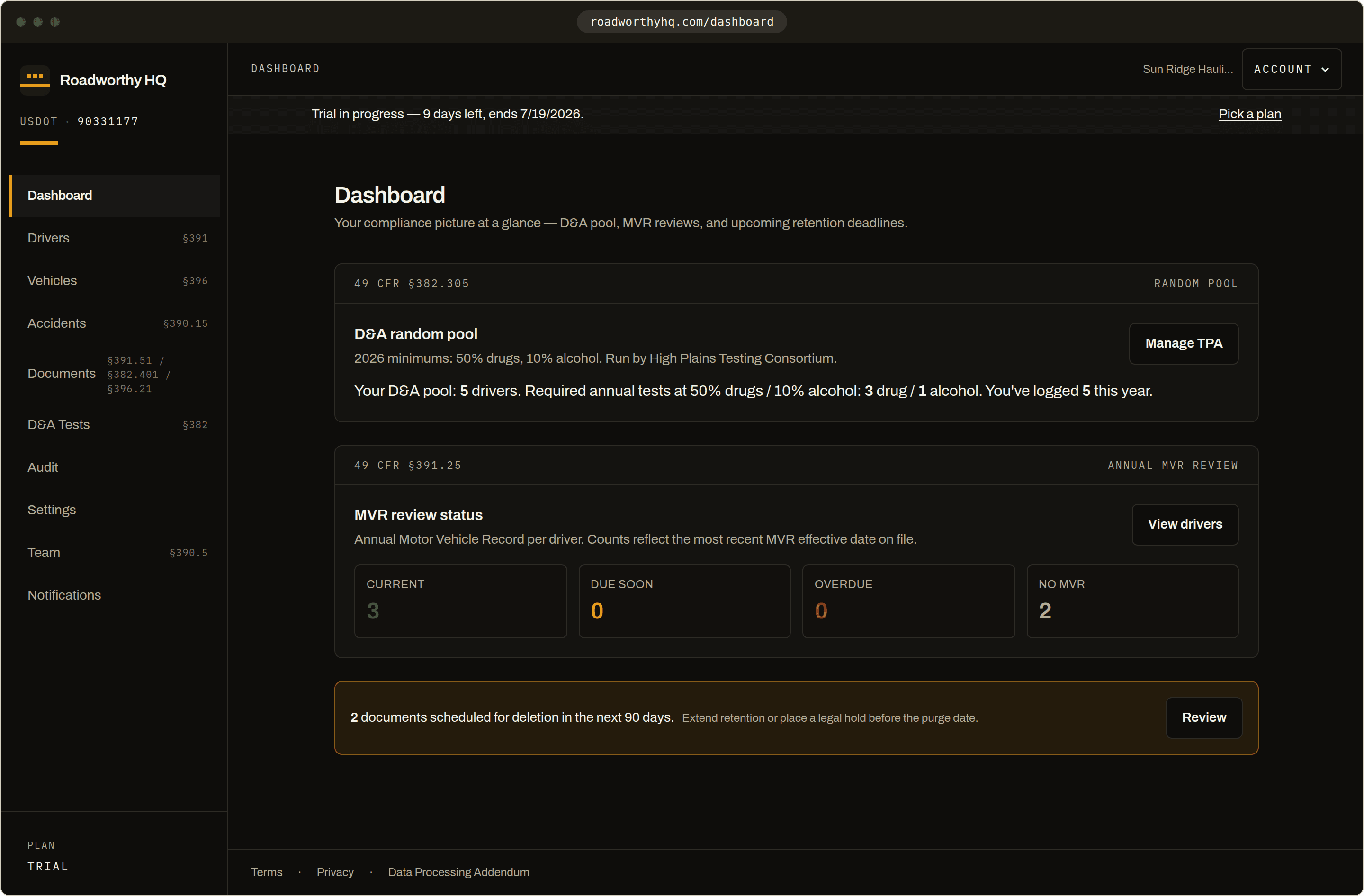Click the View drivers button
1364x896 pixels.
pos(1185,525)
